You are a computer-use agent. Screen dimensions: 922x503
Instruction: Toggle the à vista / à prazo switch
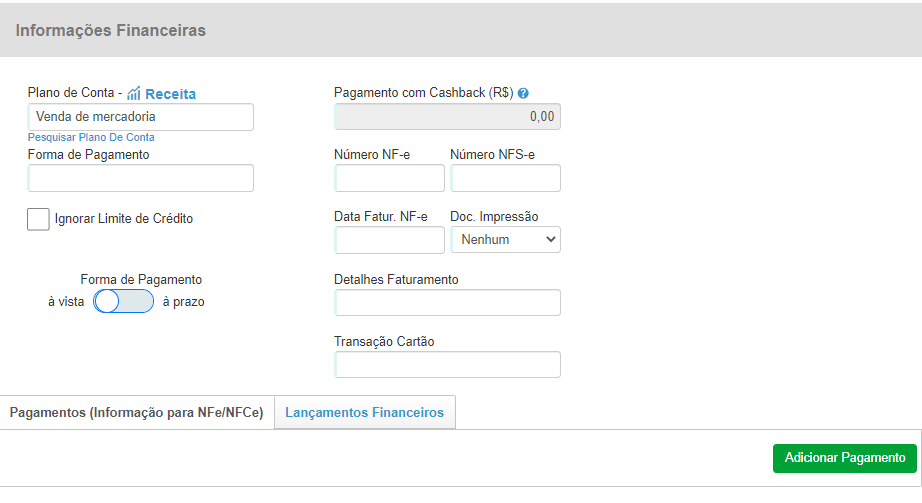[x=123, y=301]
